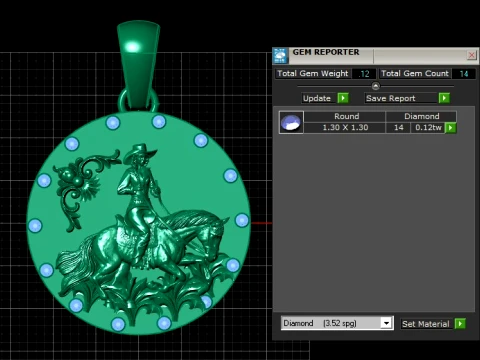
Task: Click the 'Diamond' material cell in gem row
Action: (421, 116)
